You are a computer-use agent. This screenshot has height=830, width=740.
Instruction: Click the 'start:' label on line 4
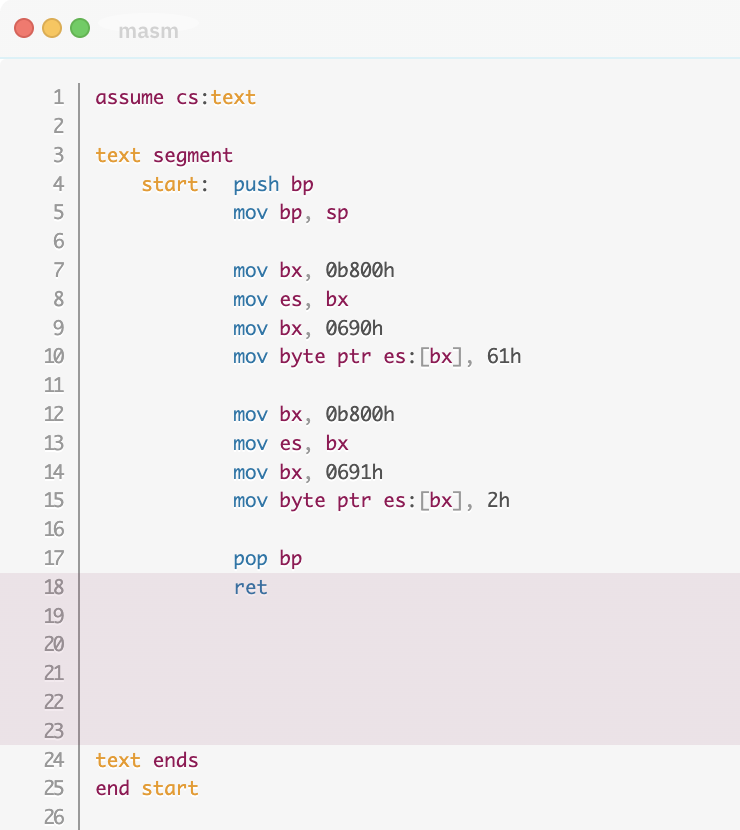point(175,184)
